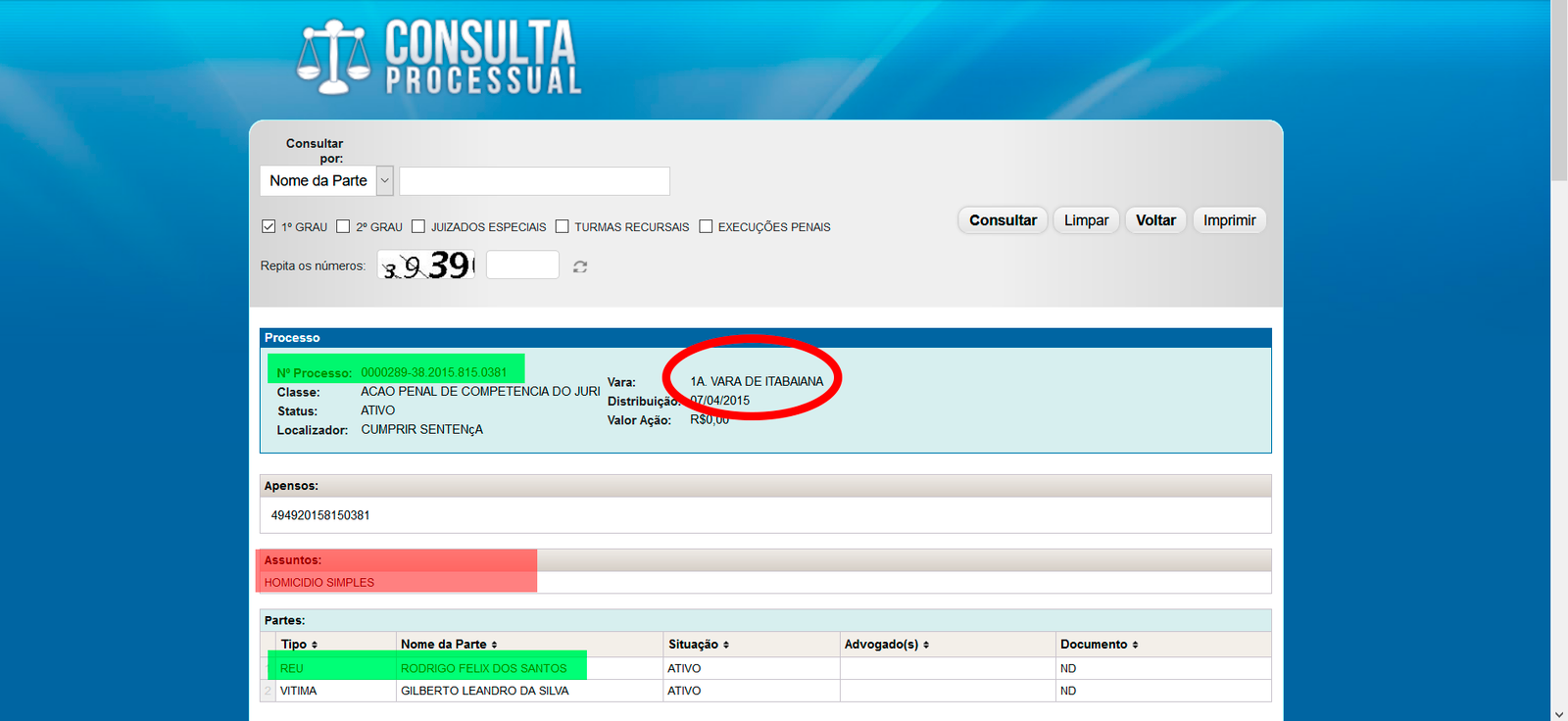Toggle the 1º GRAU checkbox
The width and height of the screenshot is (1568, 721).
pyautogui.click(x=269, y=226)
